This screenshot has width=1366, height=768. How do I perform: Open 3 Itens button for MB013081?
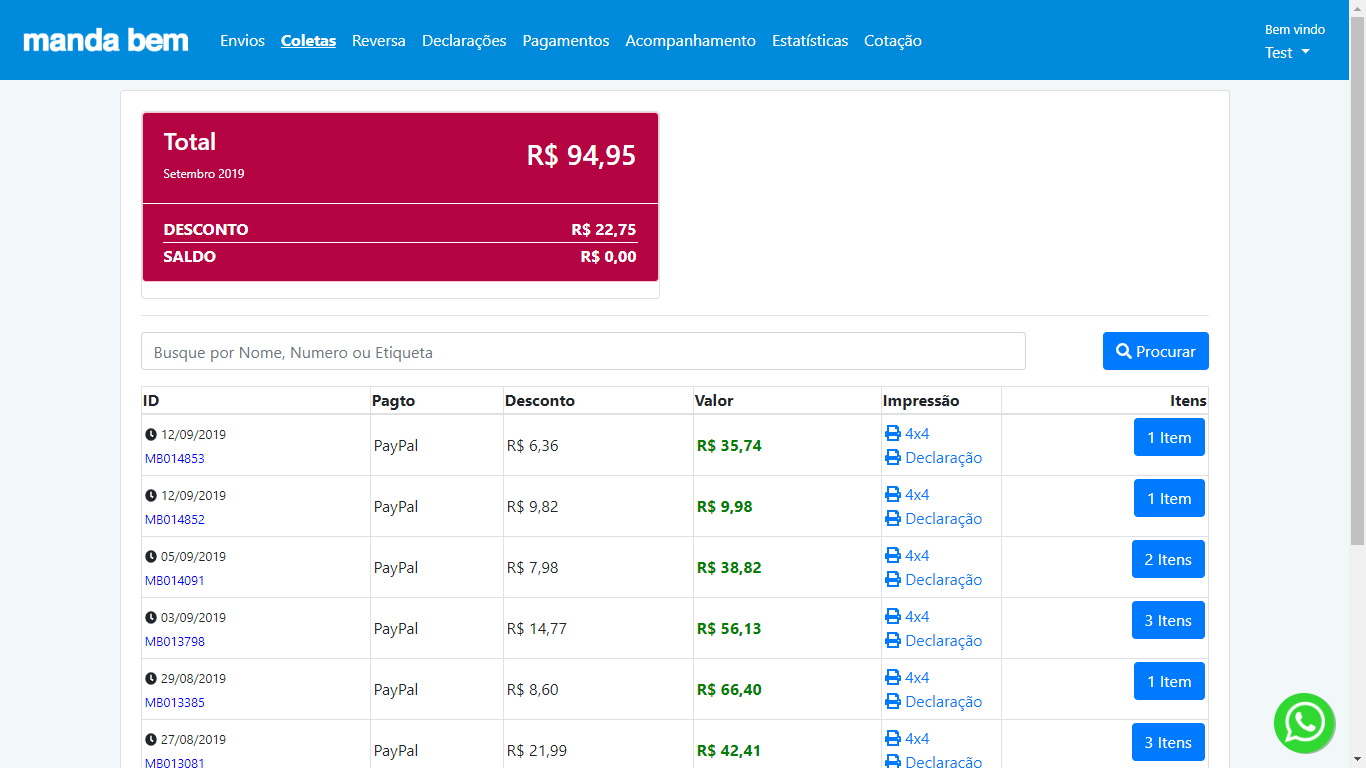click(x=1168, y=742)
